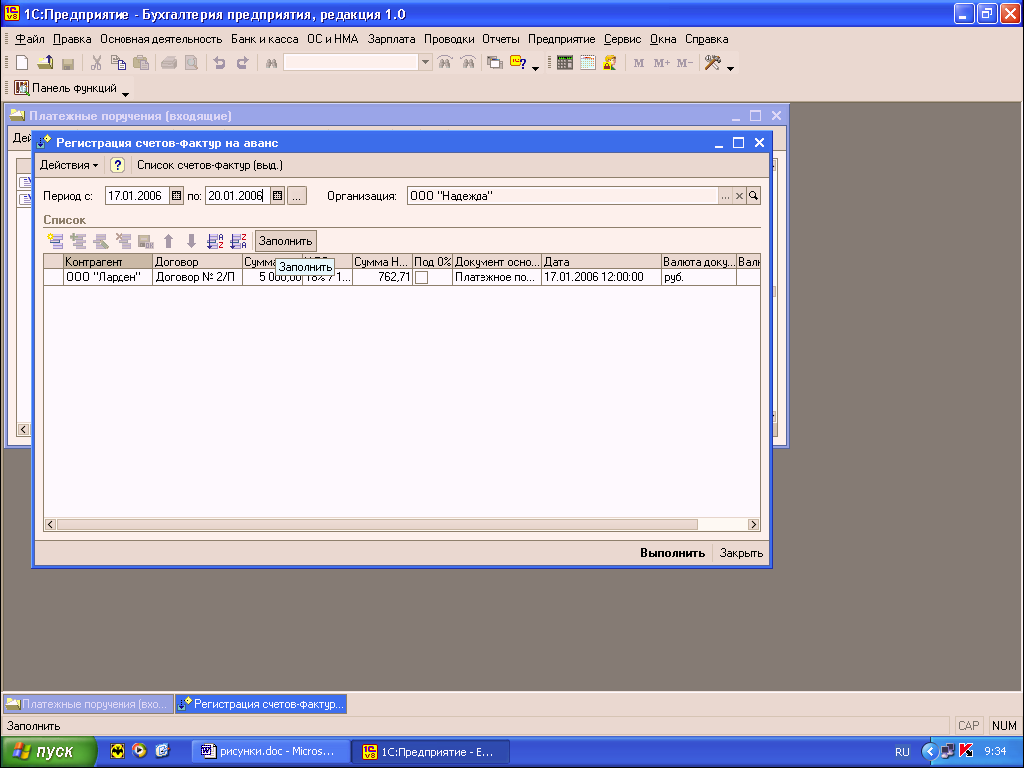This screenshot has height=768, width=1024.
Task: Click the sort descending icon above the list
Action: (238, 241)
